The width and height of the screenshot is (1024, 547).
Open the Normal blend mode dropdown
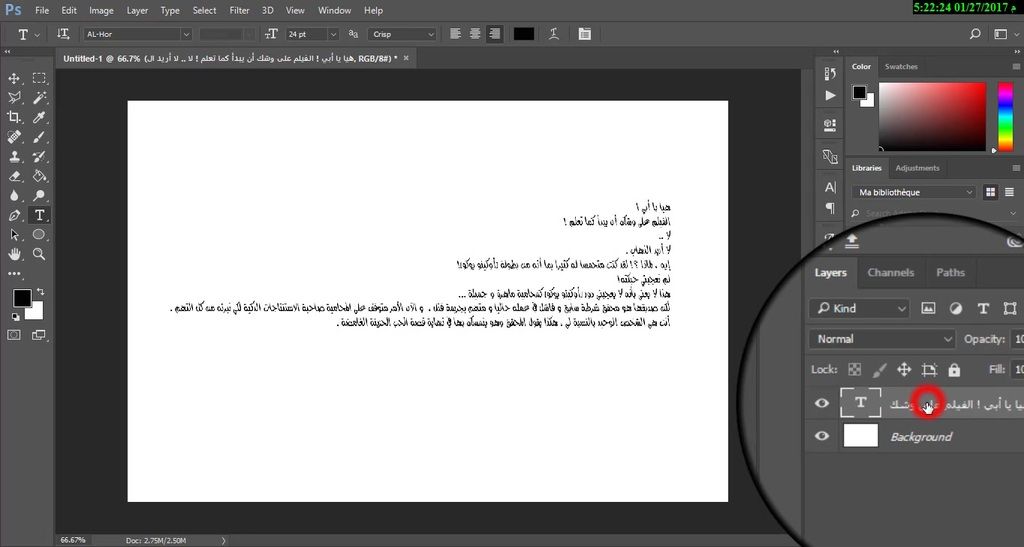[882, 339]
